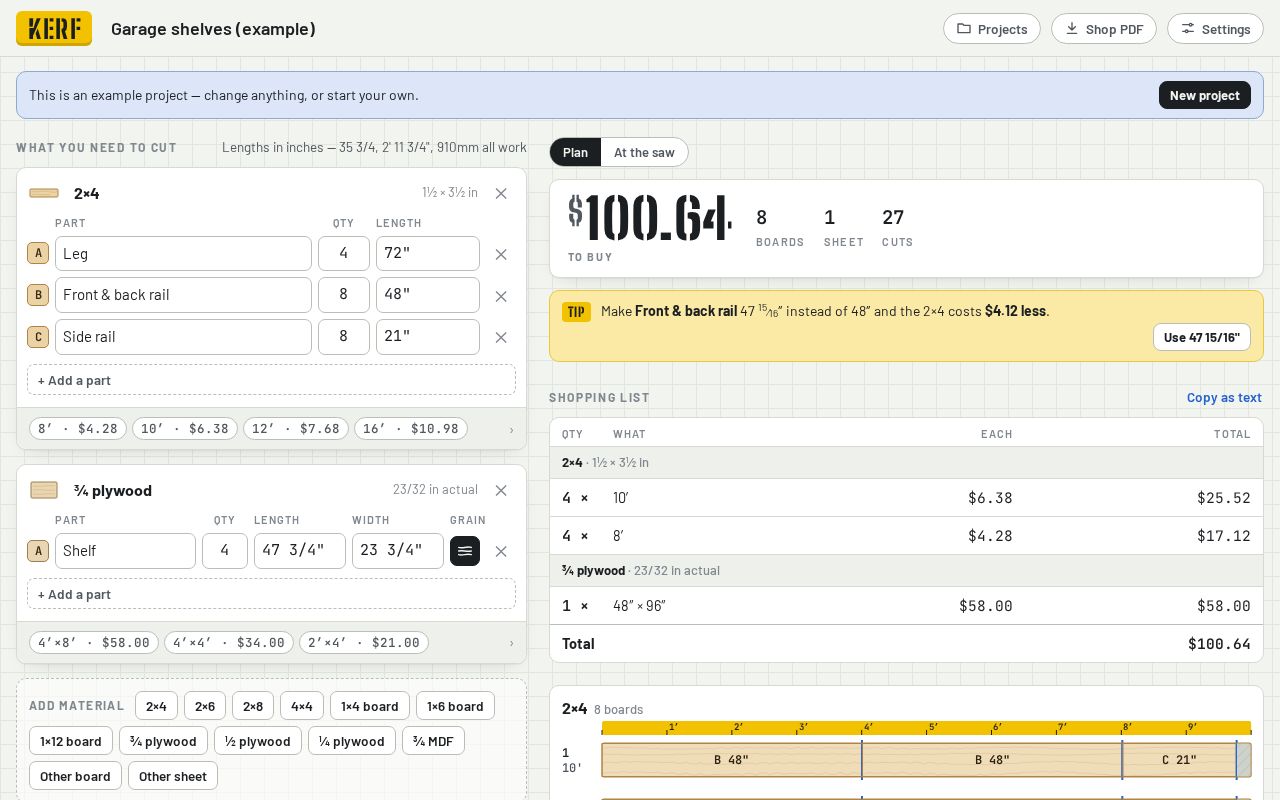Add a part to the 2×4 card
1280x800 pixels.
click(271, 380)
